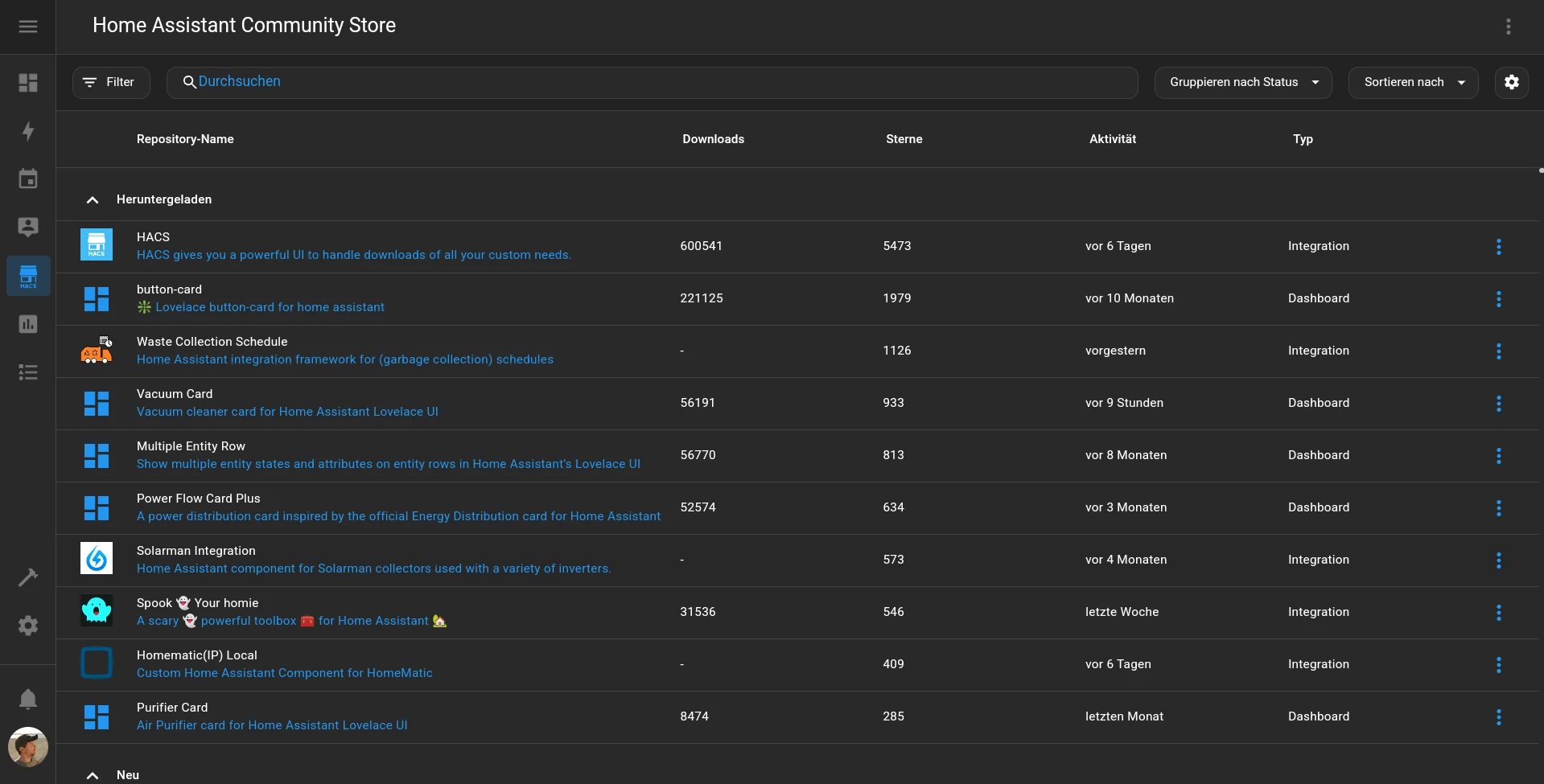Click the vorgestern activity cell

(1115, 351)
